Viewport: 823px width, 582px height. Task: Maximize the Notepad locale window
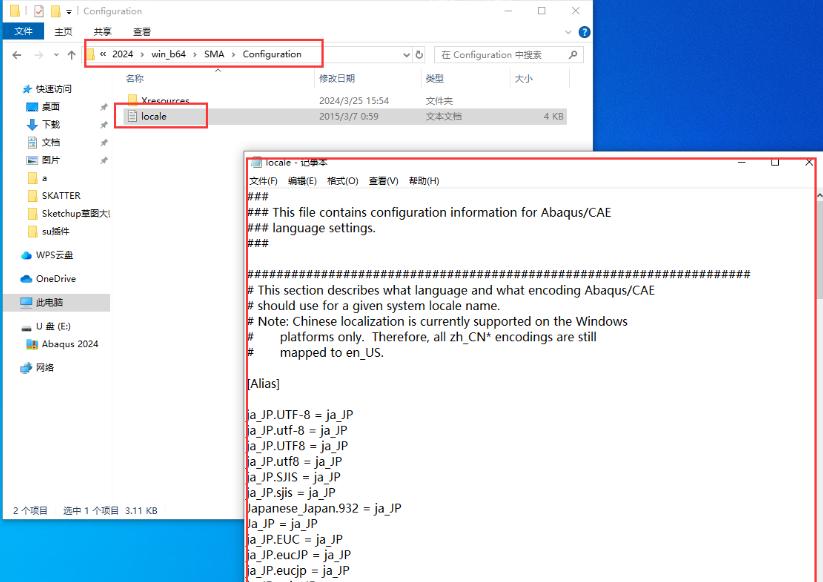[x=775, y=162]
